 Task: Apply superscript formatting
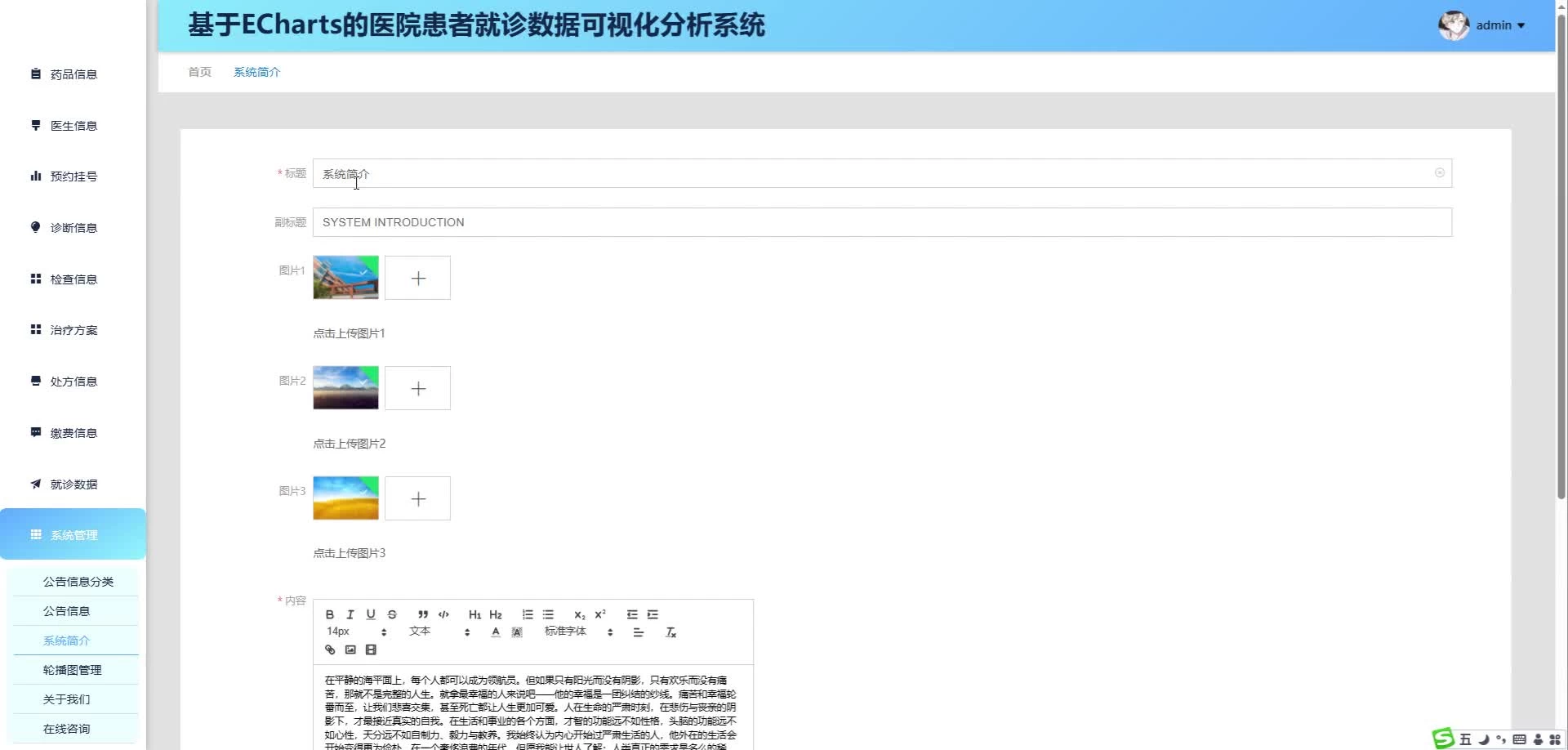pos(600,614)
